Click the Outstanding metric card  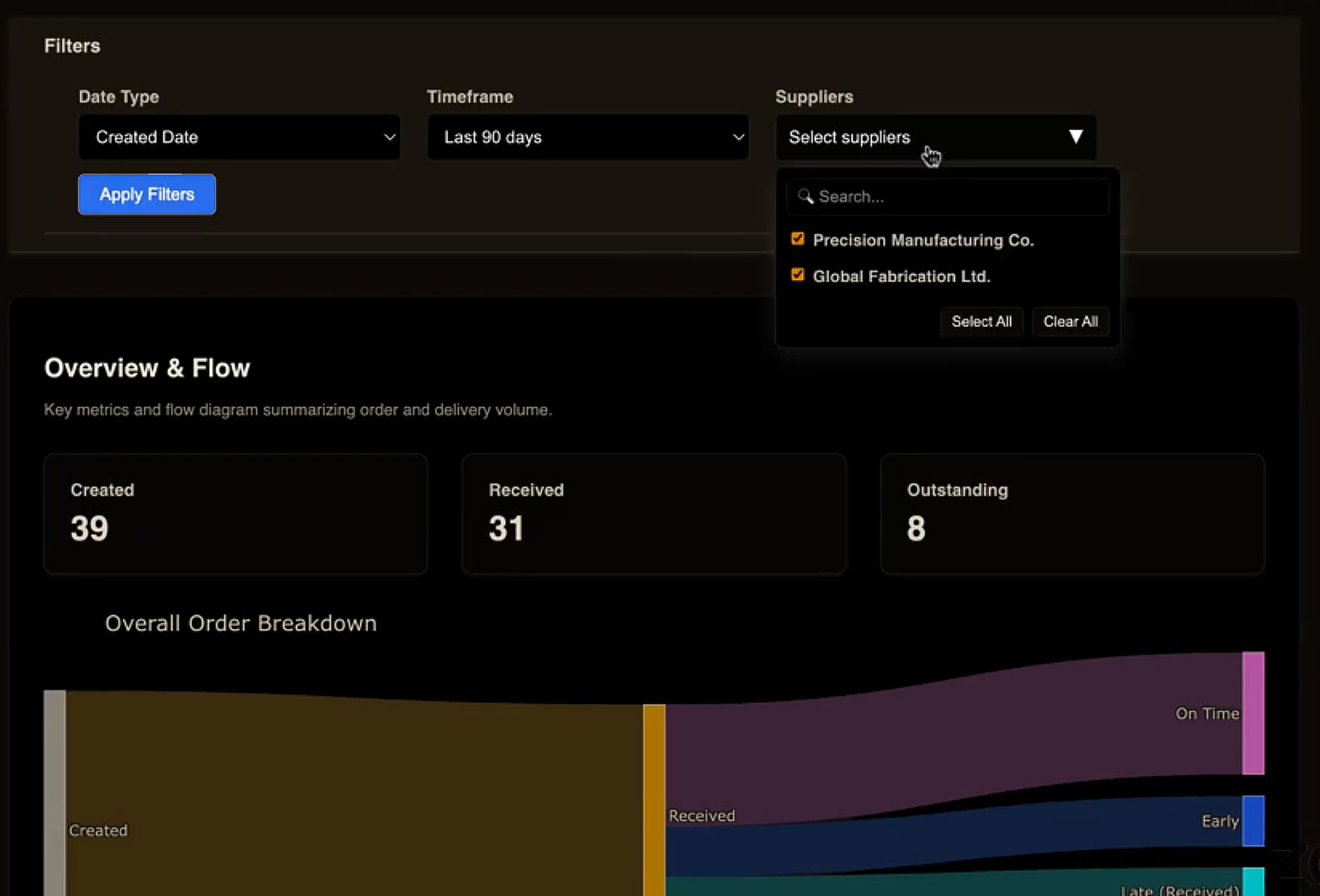(1072, 513)
